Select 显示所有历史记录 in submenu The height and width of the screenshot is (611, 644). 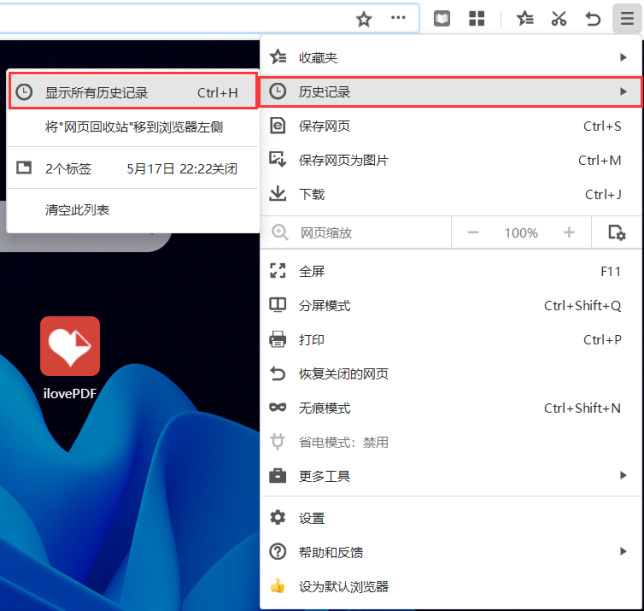133,91
